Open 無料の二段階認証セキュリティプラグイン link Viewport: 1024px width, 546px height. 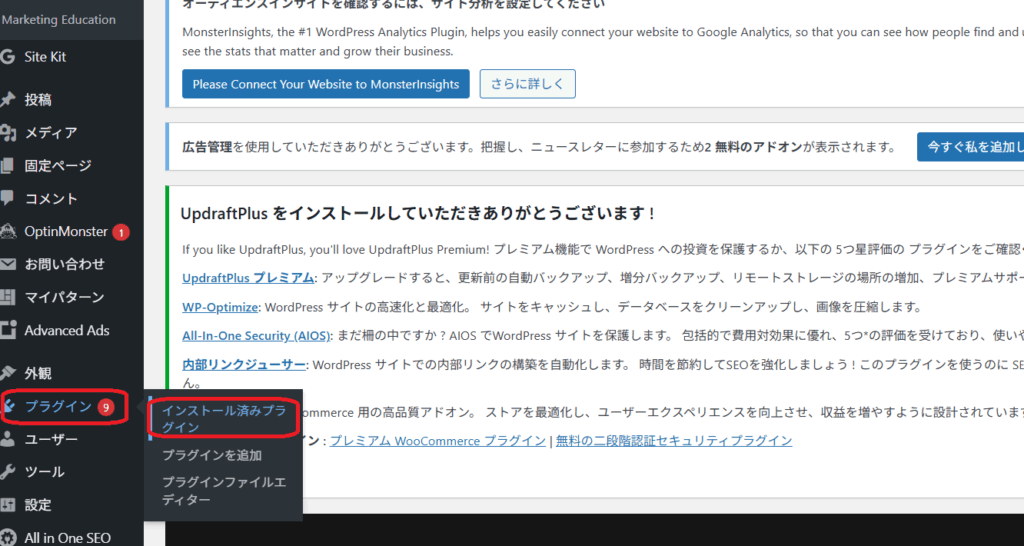click(x=674, y=441)
